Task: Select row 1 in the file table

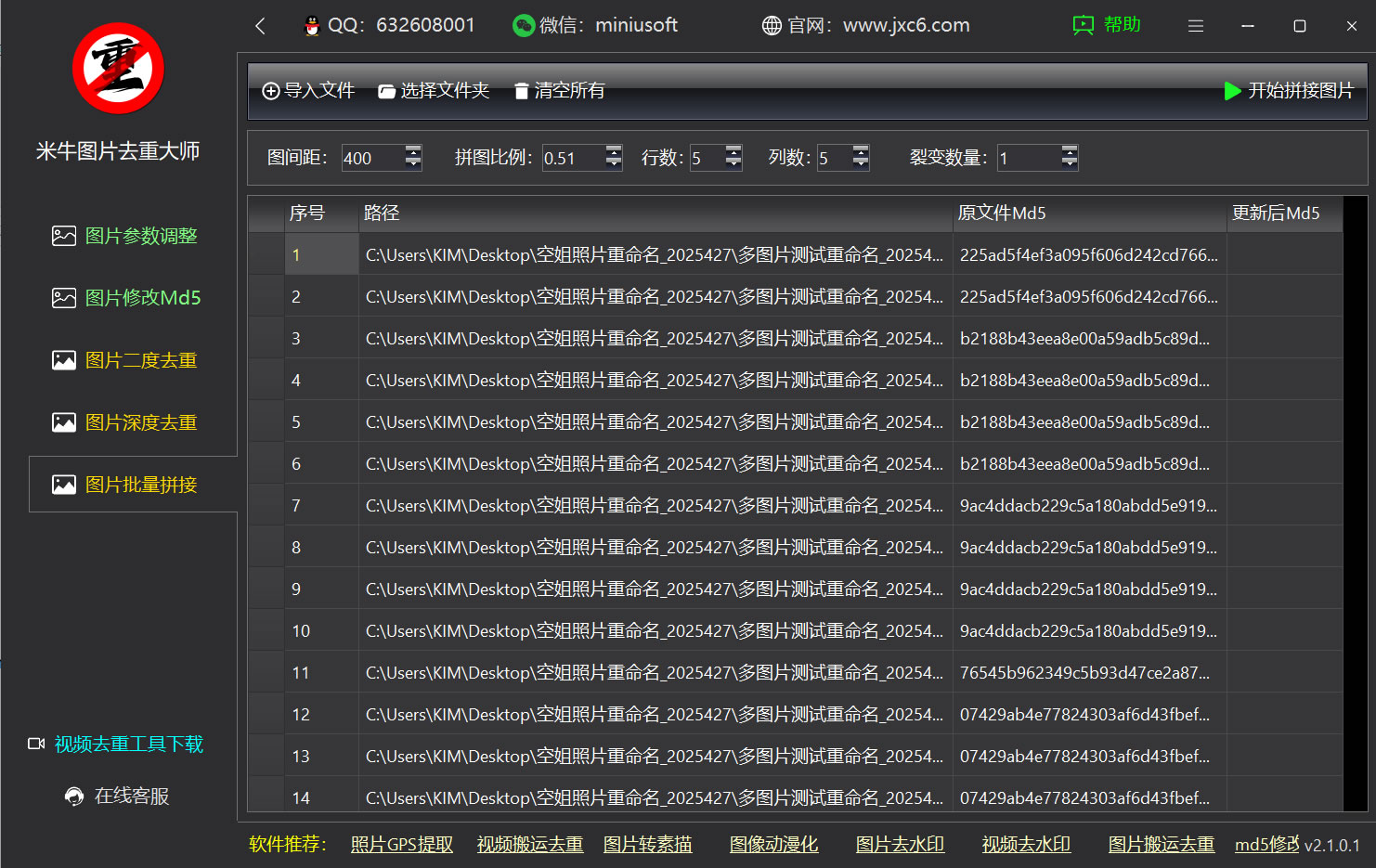Action: click(x=650, y=254)
